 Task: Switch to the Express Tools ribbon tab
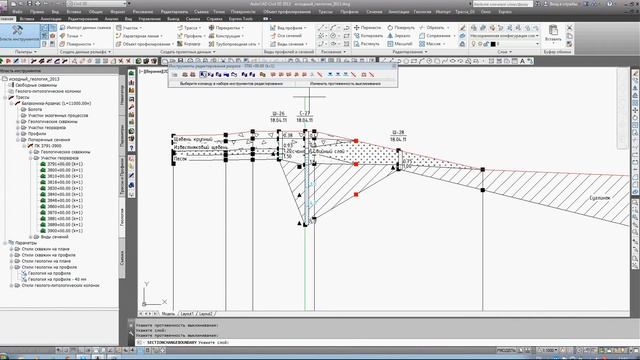pos(240,19)
